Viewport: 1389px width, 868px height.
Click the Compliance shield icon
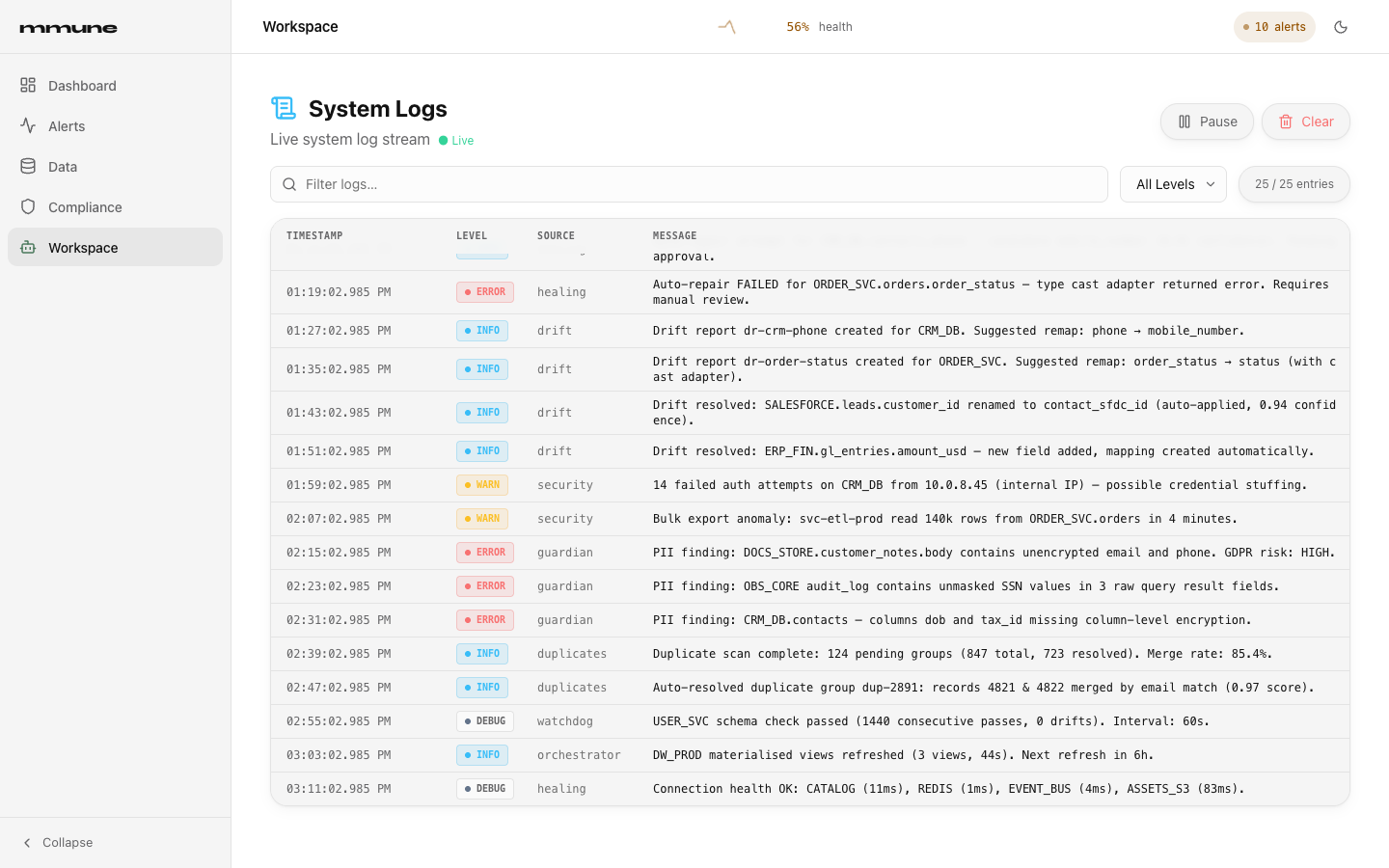[x=28, y=207]
